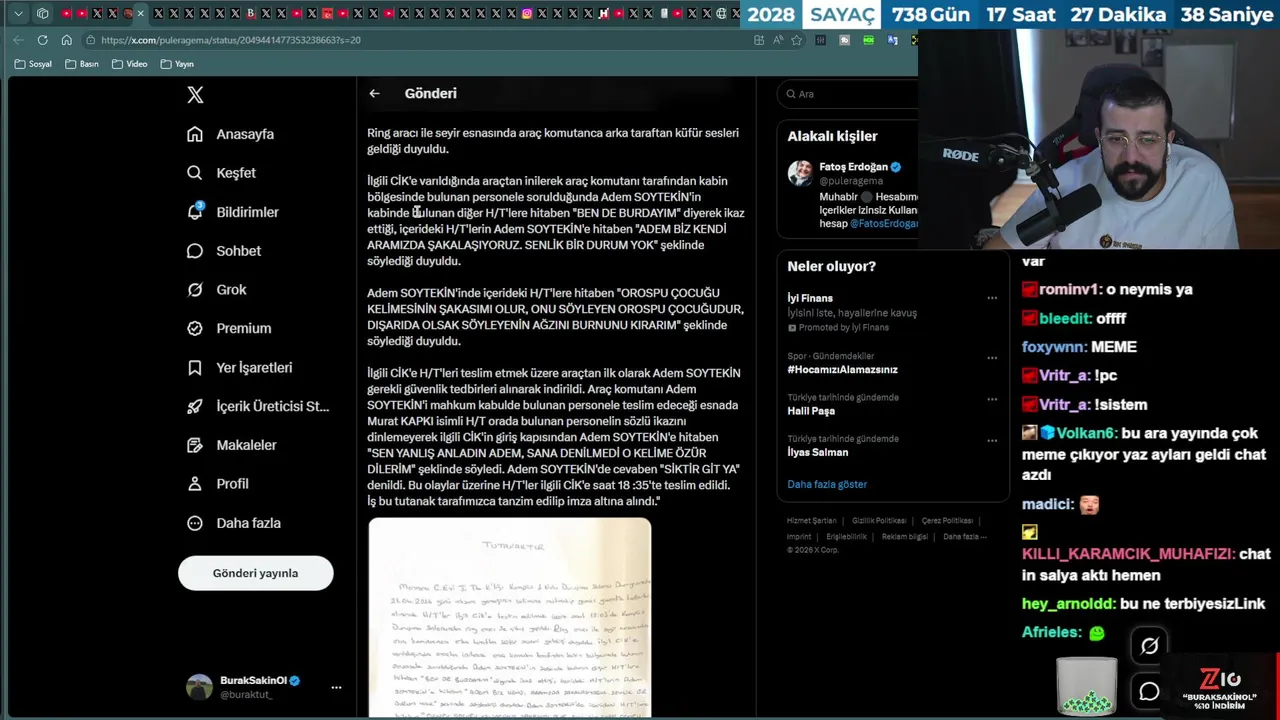Expand the footer Daha fazla menu

(964, 537)
